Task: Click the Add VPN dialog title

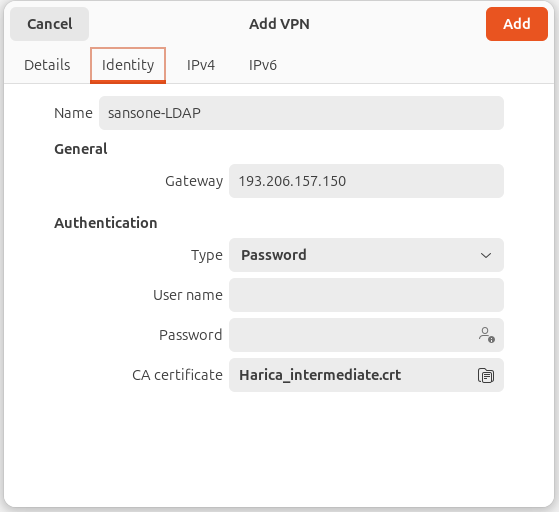Action: [279, 24]
